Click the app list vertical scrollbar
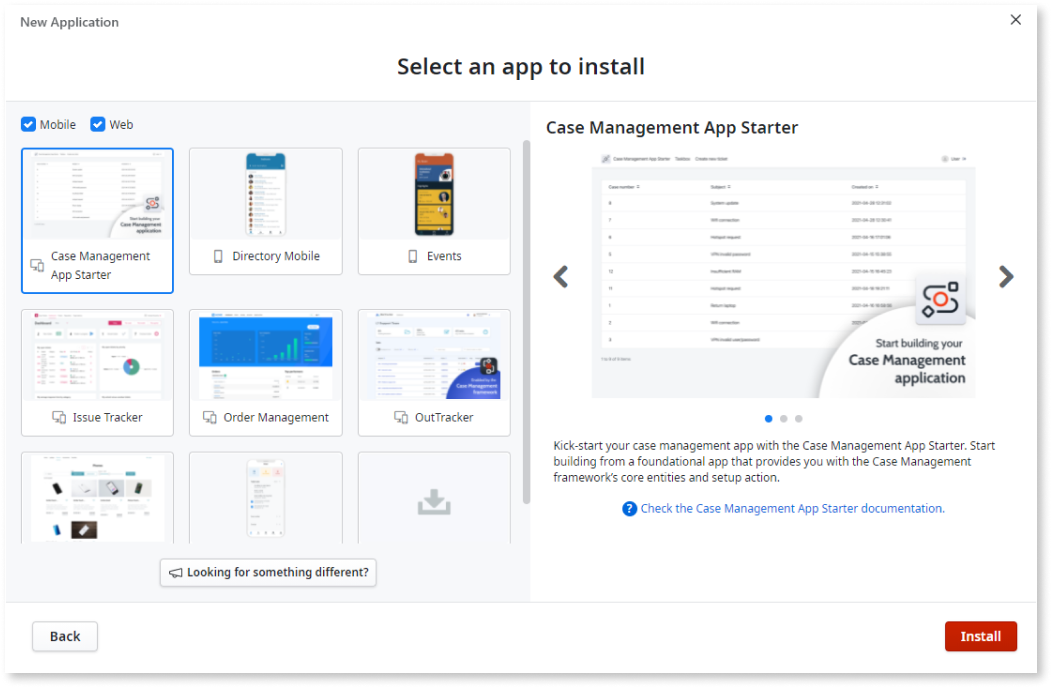The width and height of the screenshot is (1052, 688). [527, 320]
